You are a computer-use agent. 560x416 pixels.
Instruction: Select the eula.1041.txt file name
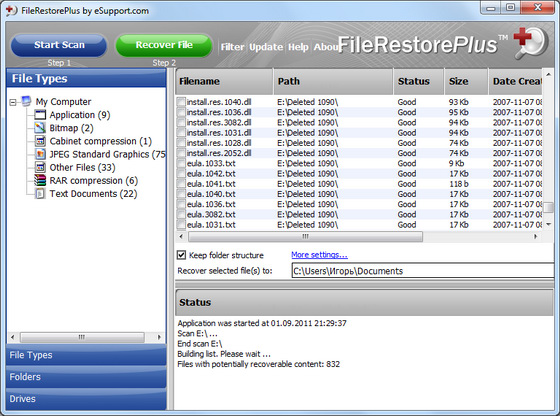coord(211,184)
